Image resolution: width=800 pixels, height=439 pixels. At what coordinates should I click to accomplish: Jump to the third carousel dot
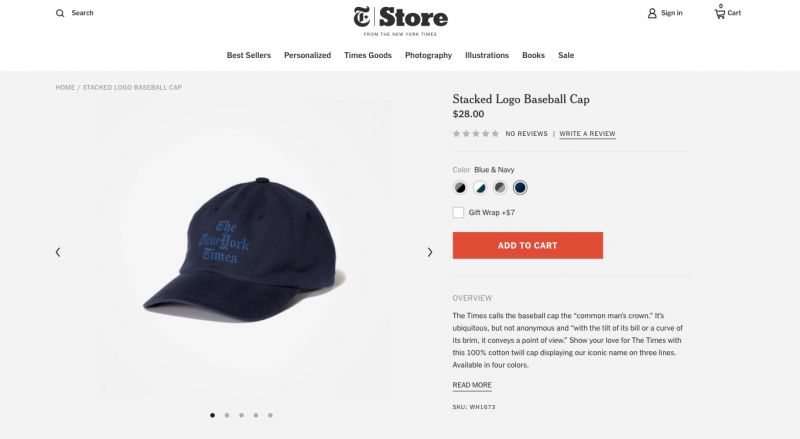click(x=241, y=415)
